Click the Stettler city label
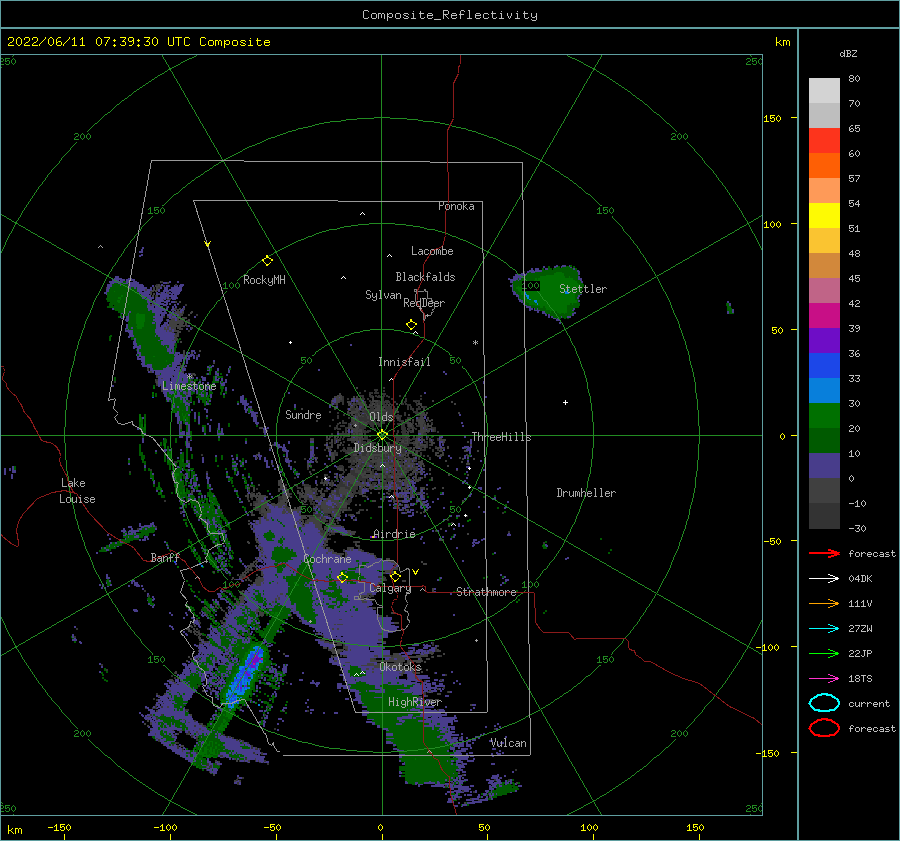Screen dimensions: 900x841 (583, 289)
